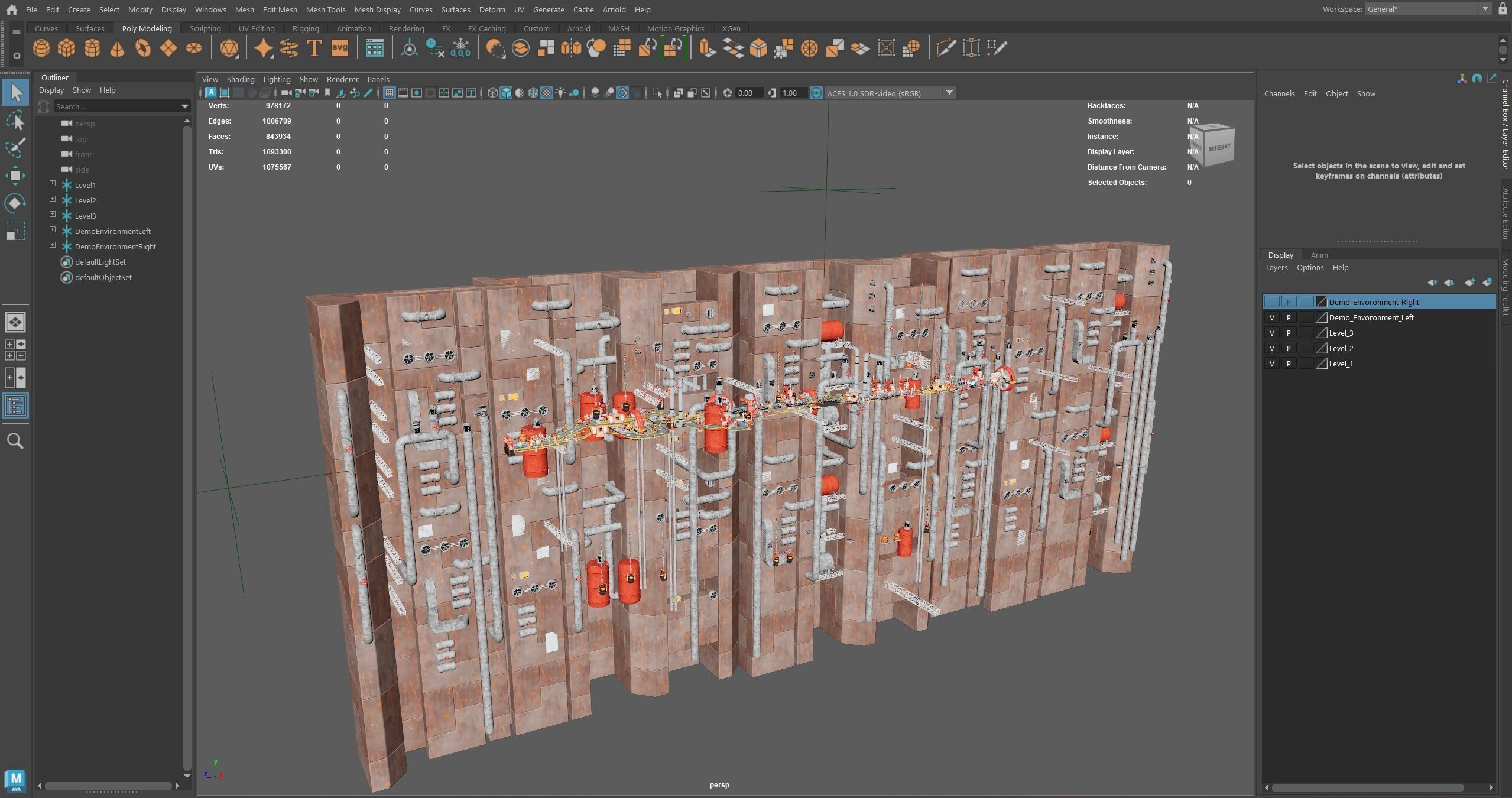Image resolution: width=1512 pixels, height=798 pixels.
Task: Open the Layers menu in Layer Editor
Action: (x=1277, y=267)
